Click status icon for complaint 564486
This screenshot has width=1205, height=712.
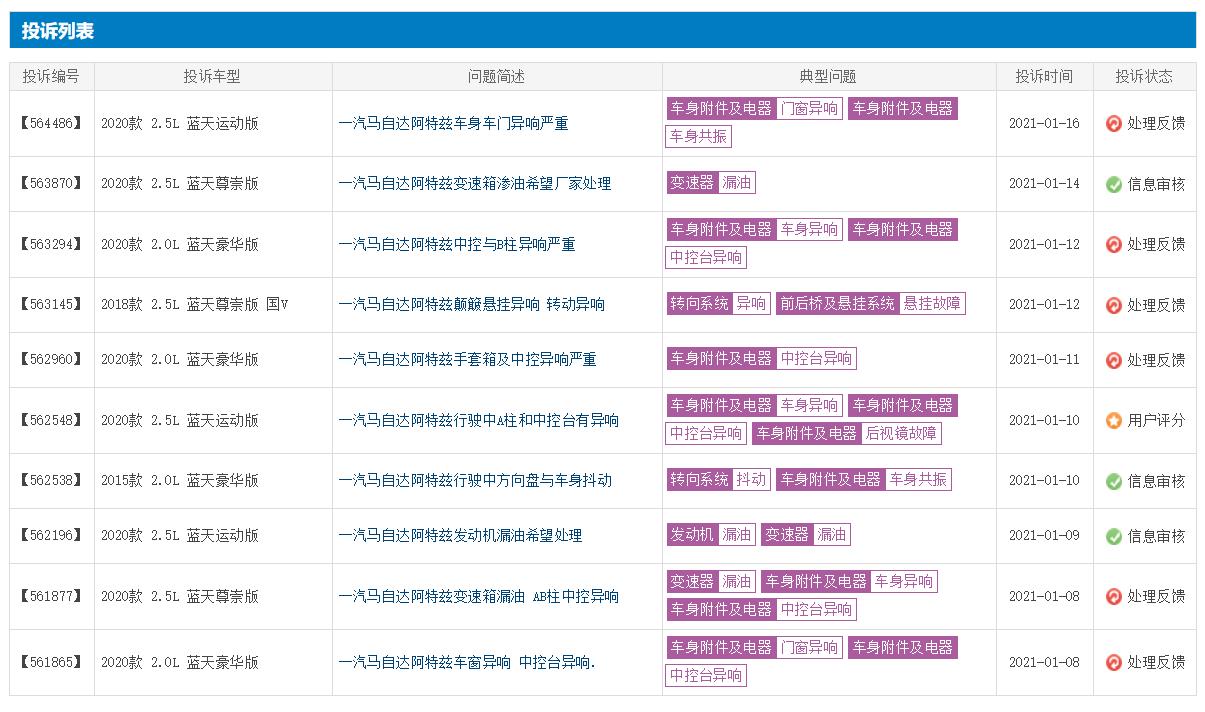pos(1113,123)
